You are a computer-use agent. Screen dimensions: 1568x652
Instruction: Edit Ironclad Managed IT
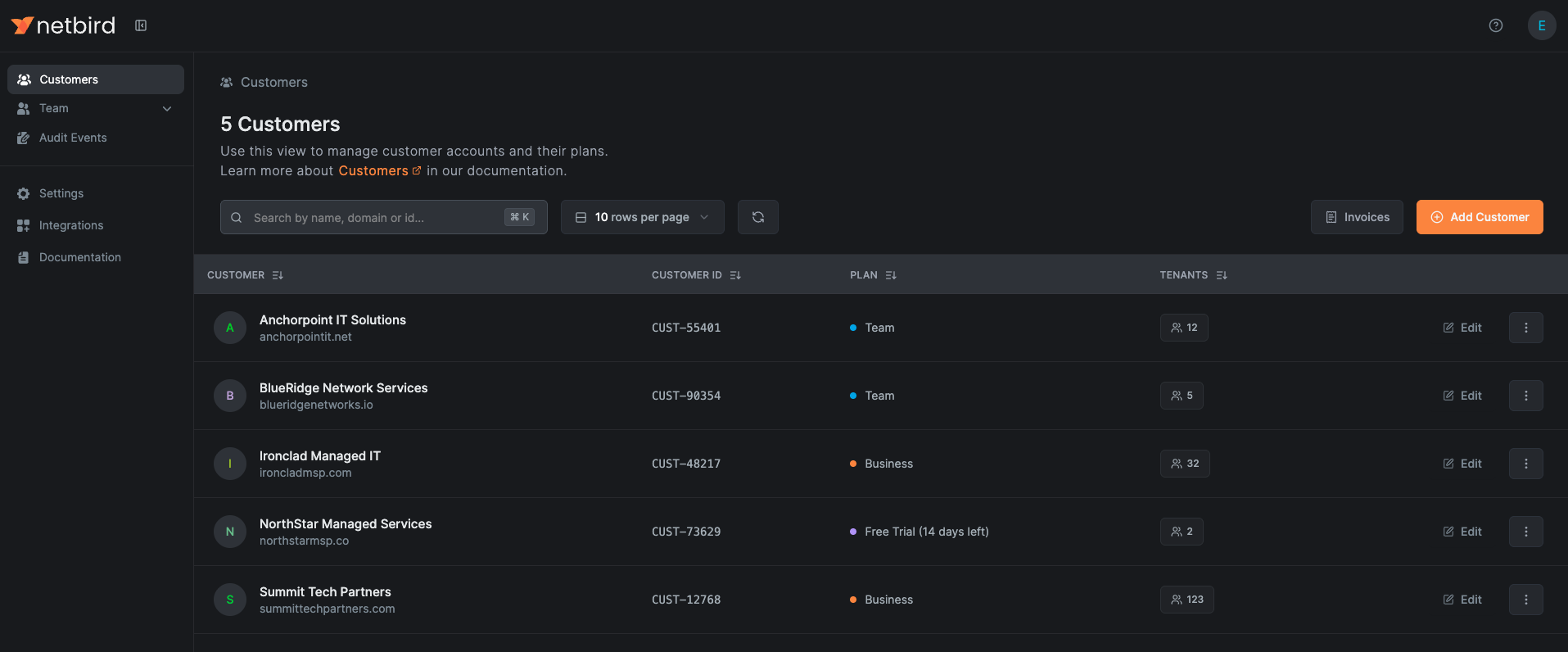1462,464
